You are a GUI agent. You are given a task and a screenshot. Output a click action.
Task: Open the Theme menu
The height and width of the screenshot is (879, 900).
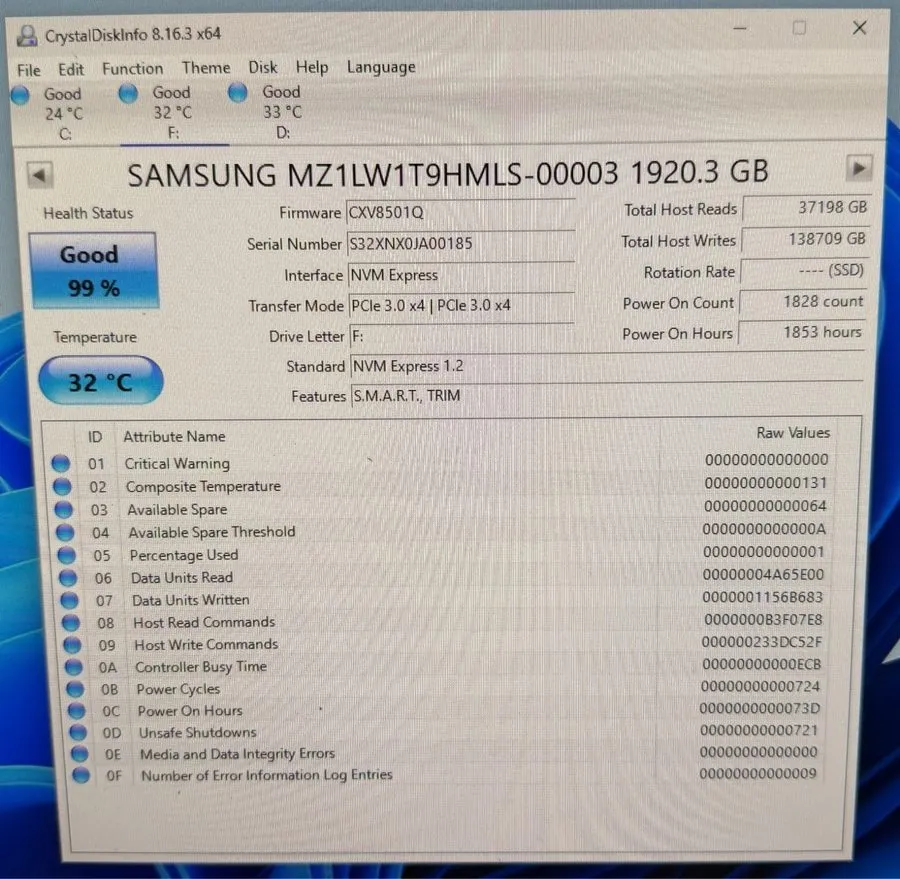tap(206, 68)
